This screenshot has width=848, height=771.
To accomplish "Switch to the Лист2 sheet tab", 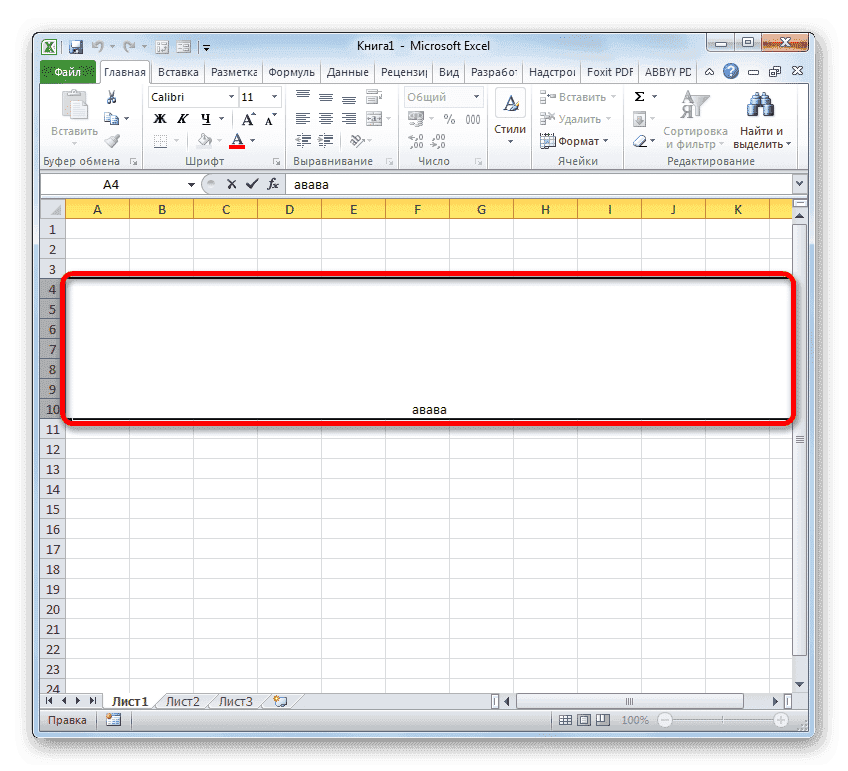I will pyautogui.click(x=181, y=701).
